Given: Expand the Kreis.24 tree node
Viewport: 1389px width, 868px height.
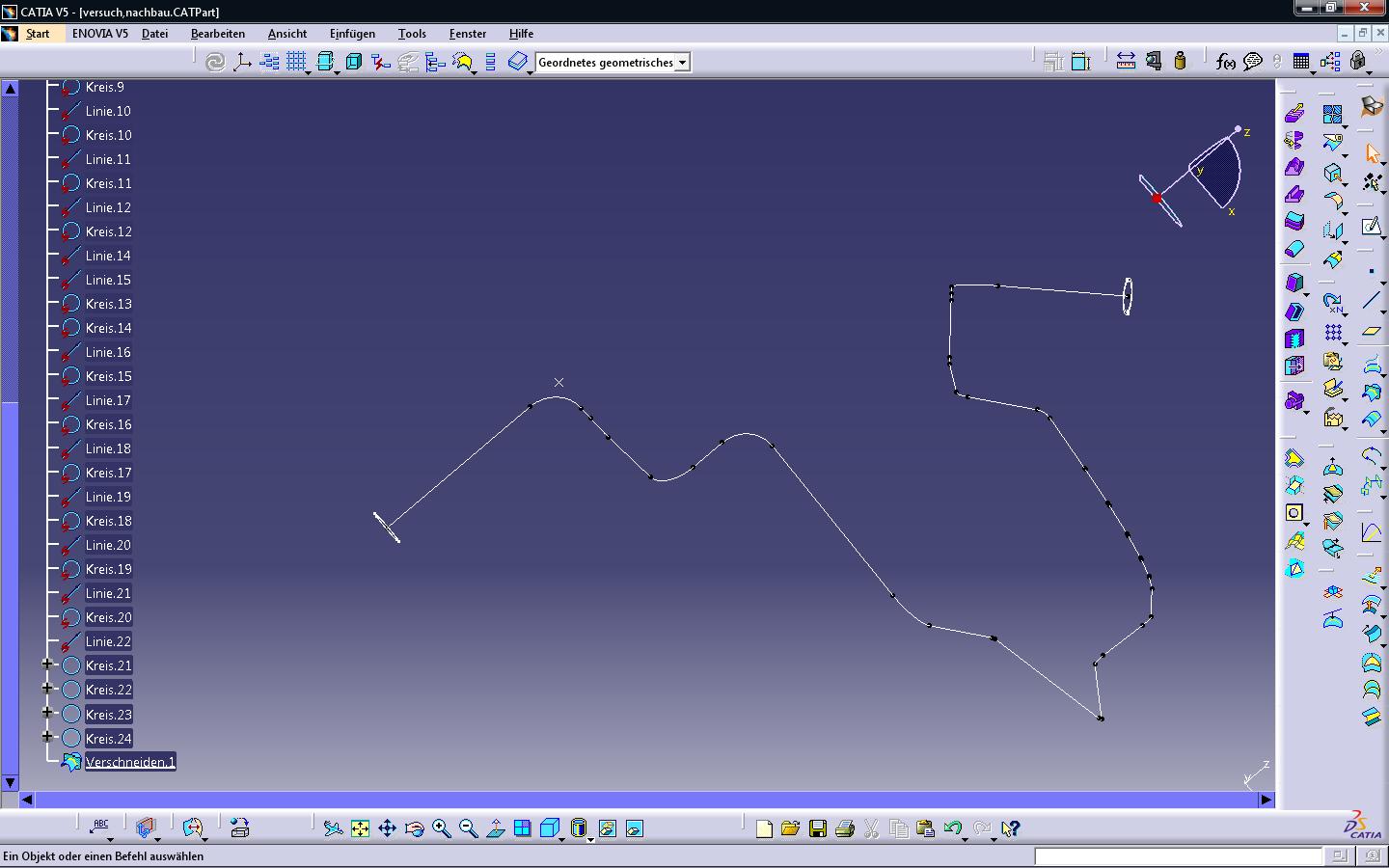Looking at the screenshot, I should (47, 737).
